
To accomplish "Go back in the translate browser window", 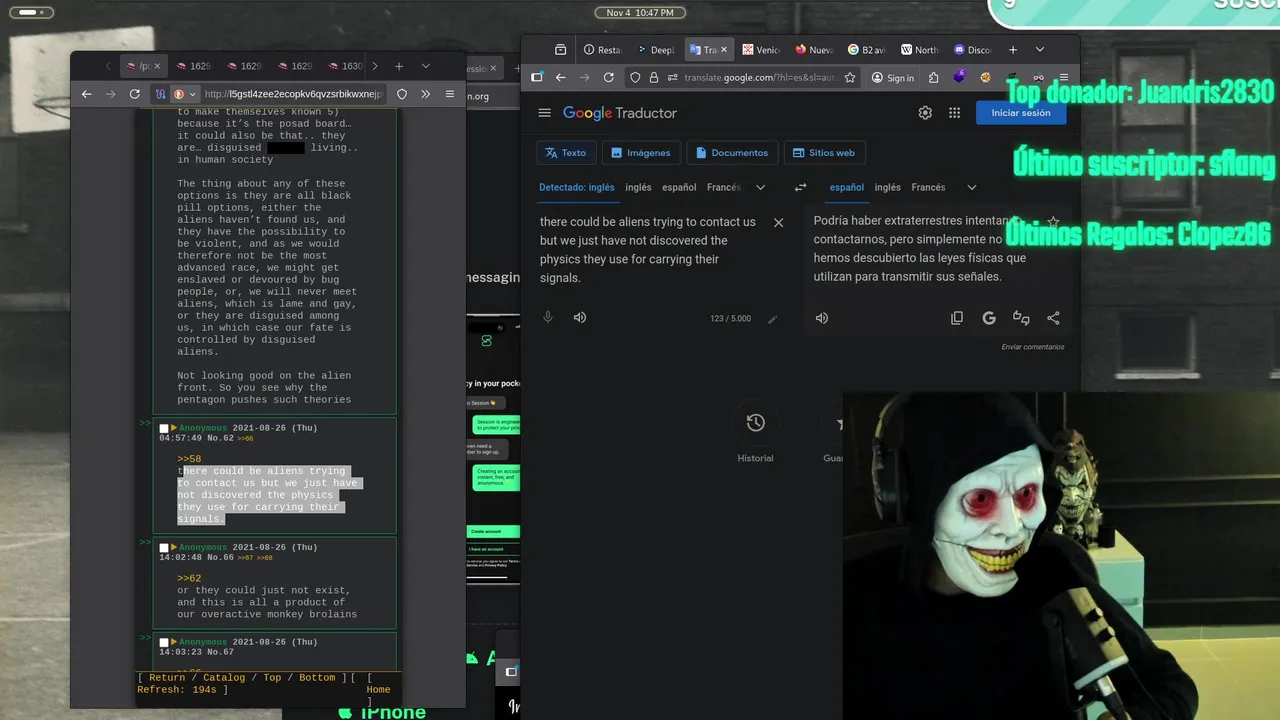I will [560, 77].
